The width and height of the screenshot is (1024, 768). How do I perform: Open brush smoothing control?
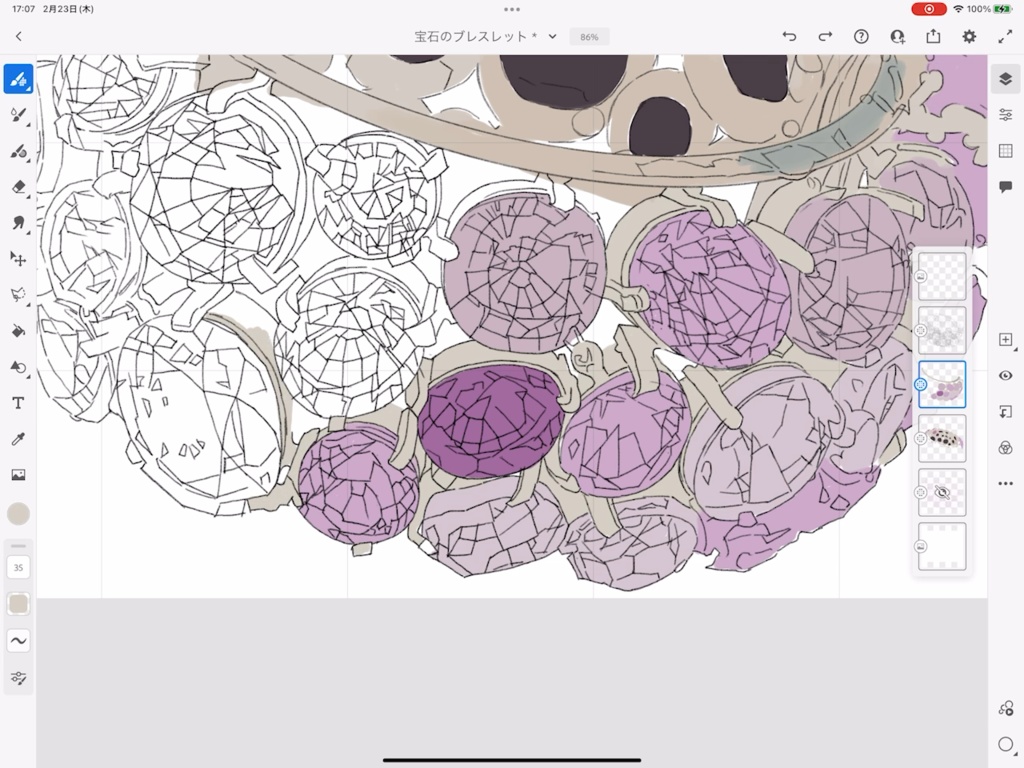point(18,641)
